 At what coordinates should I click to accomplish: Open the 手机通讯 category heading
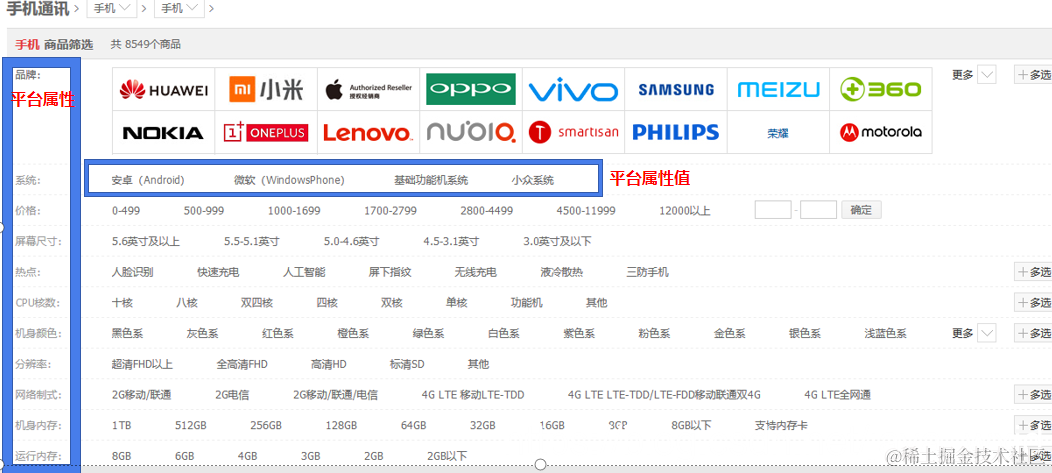pyautogui.click(x=36, y=8)
